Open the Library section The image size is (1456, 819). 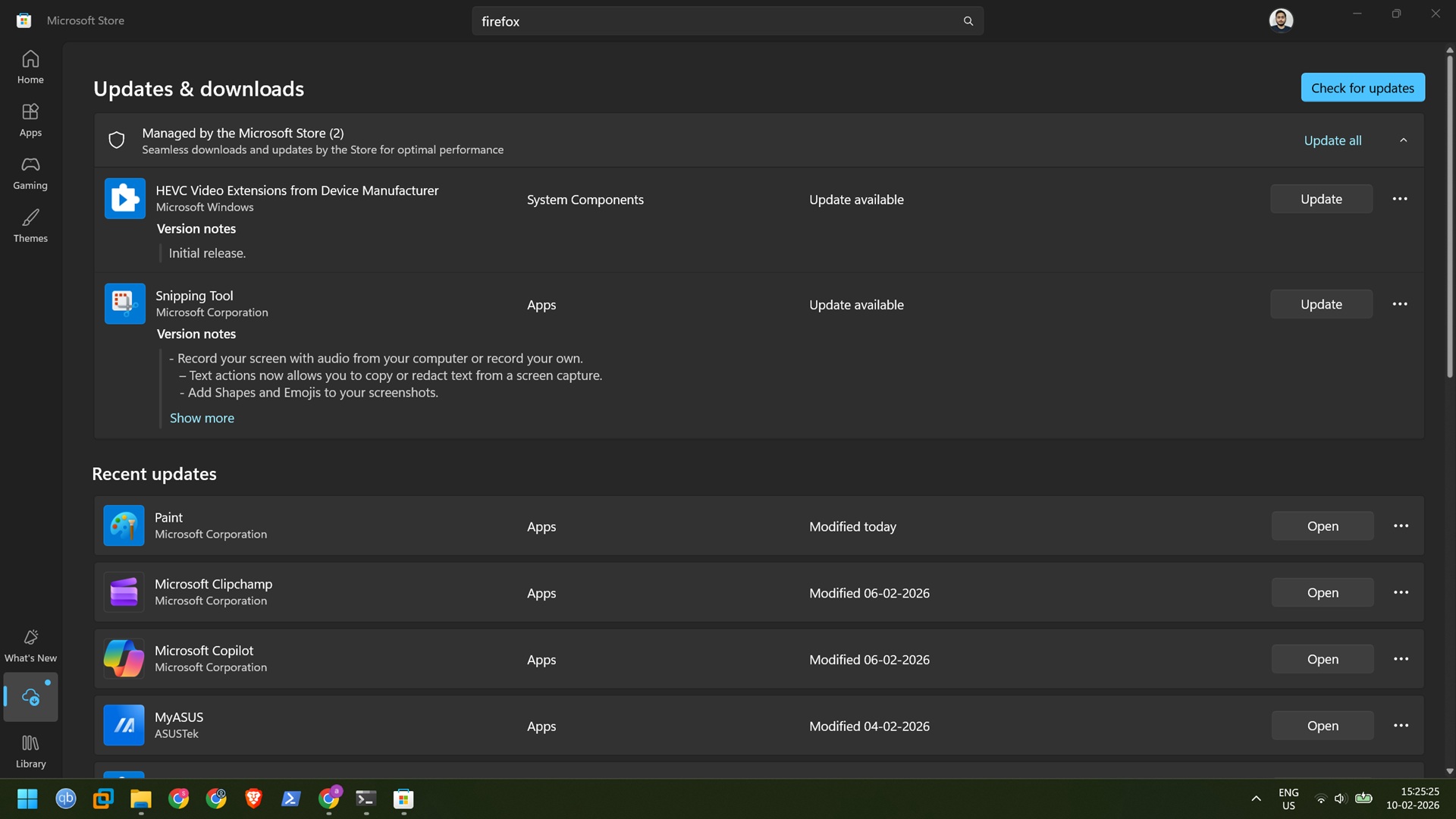point(30,750)
